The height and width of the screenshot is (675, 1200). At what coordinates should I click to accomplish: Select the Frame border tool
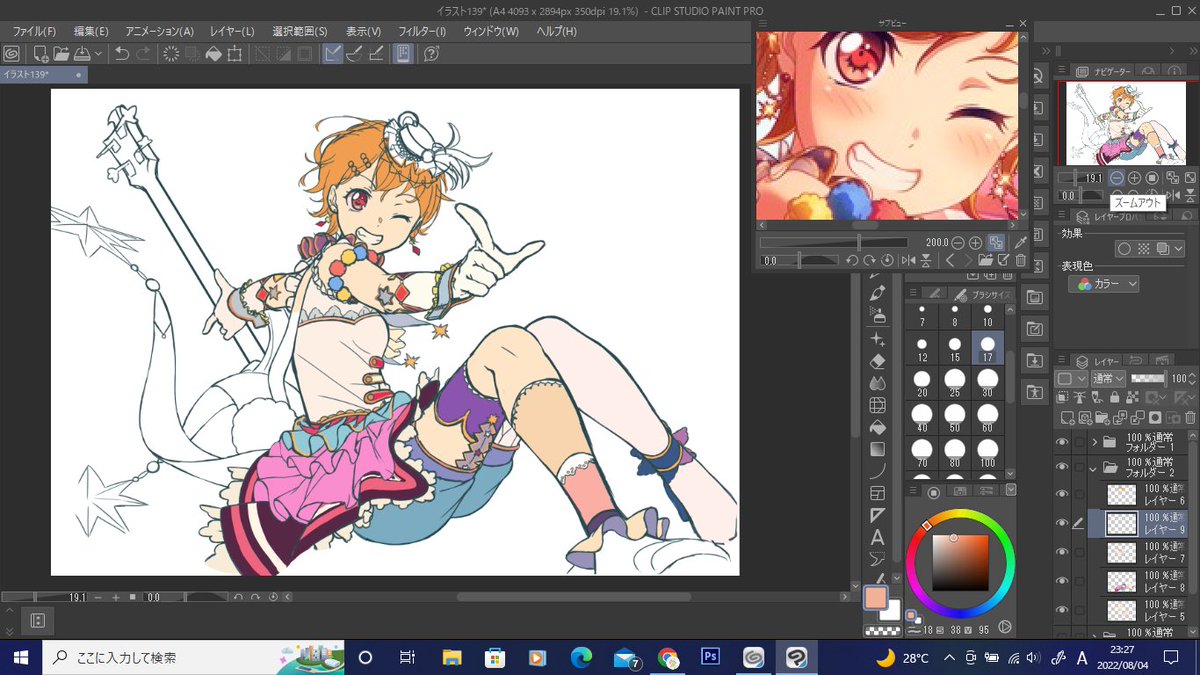[878, 493]
